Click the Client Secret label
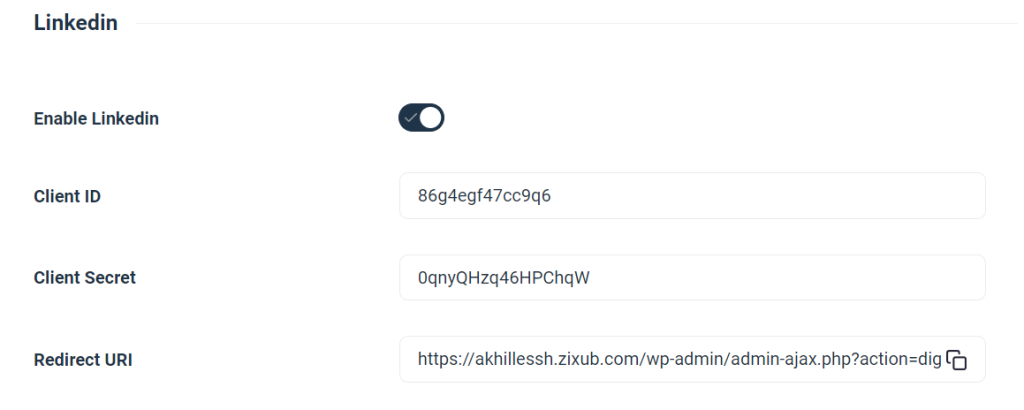Screen dimensions: 1024x410 click(x=85, y=277)
